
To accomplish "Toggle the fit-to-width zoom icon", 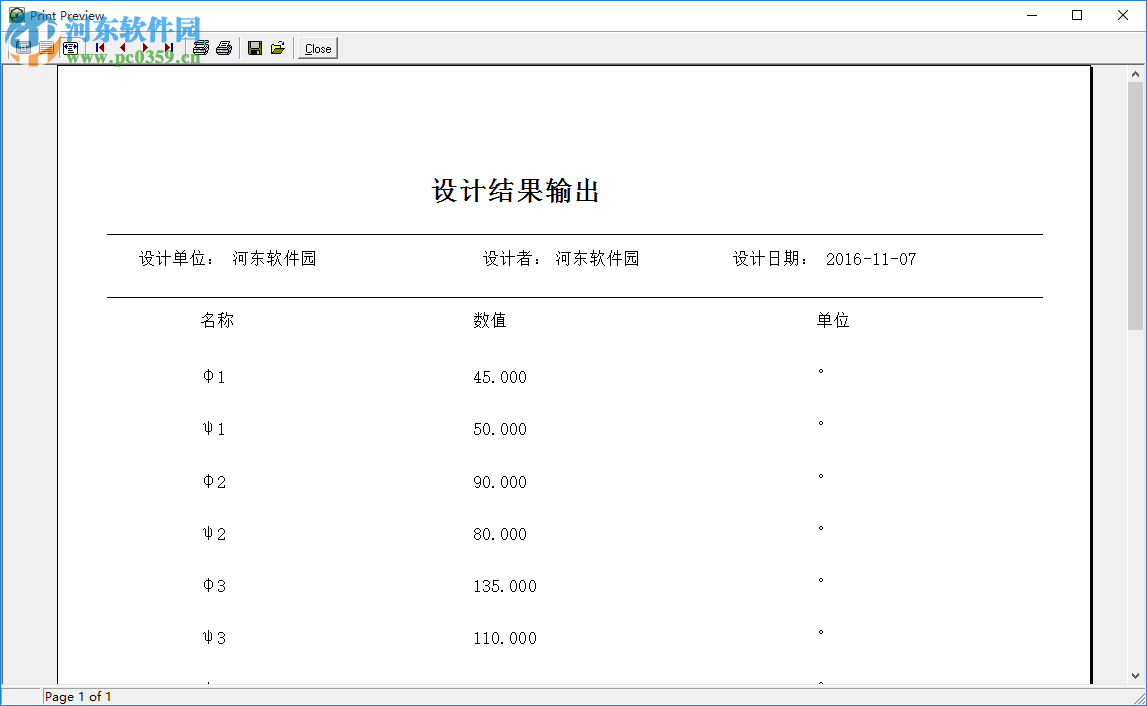I will coord(70,47).
